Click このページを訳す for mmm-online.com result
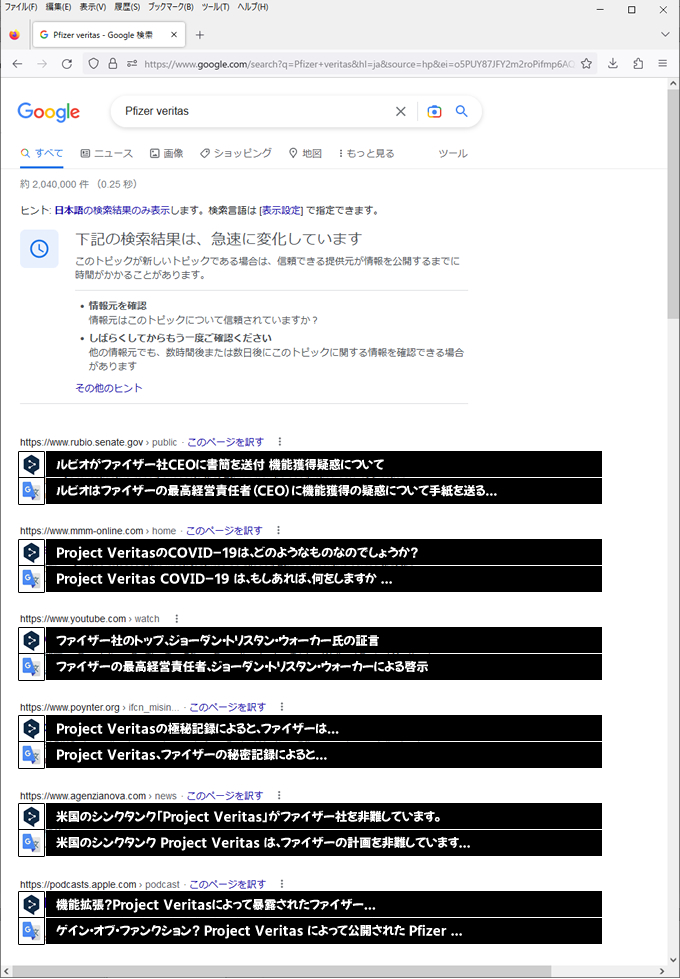This screenshot has width=680, height=979. coord(224,531)
